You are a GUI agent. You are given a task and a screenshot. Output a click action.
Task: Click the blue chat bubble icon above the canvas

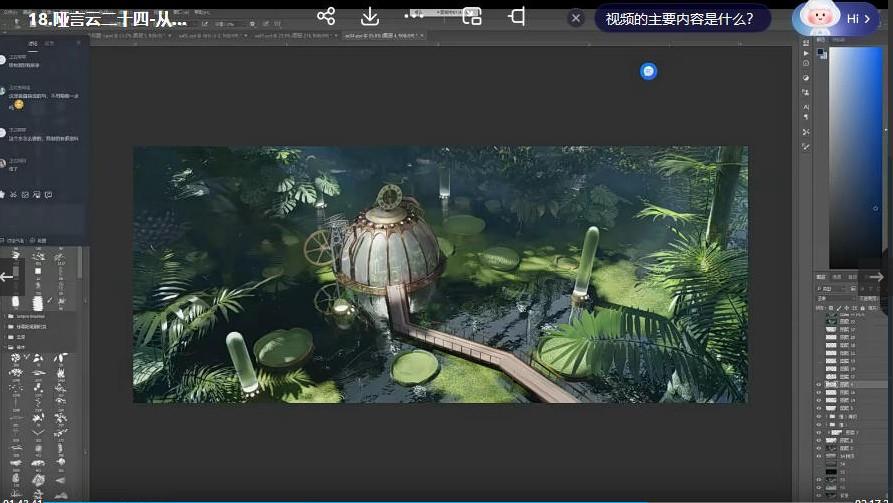point(649,71)
